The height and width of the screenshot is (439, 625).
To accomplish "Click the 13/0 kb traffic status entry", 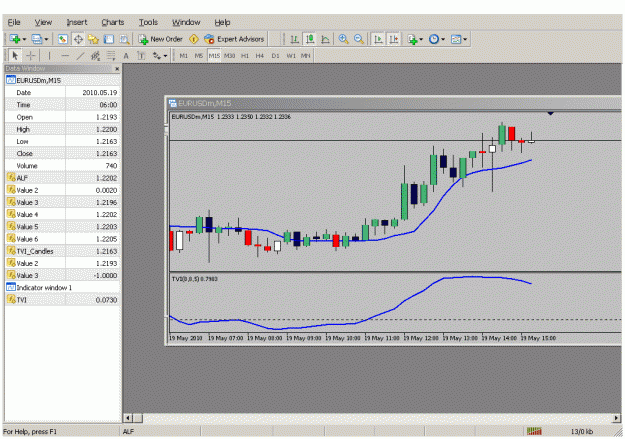I will 582,431.
